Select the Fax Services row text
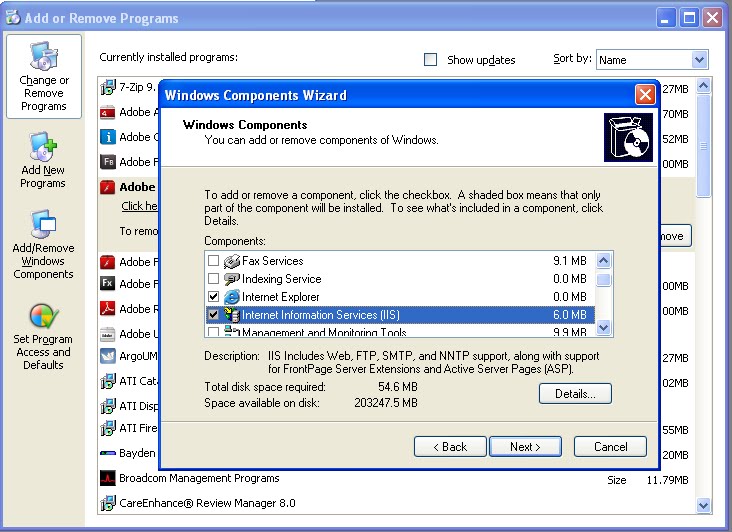 273,261
